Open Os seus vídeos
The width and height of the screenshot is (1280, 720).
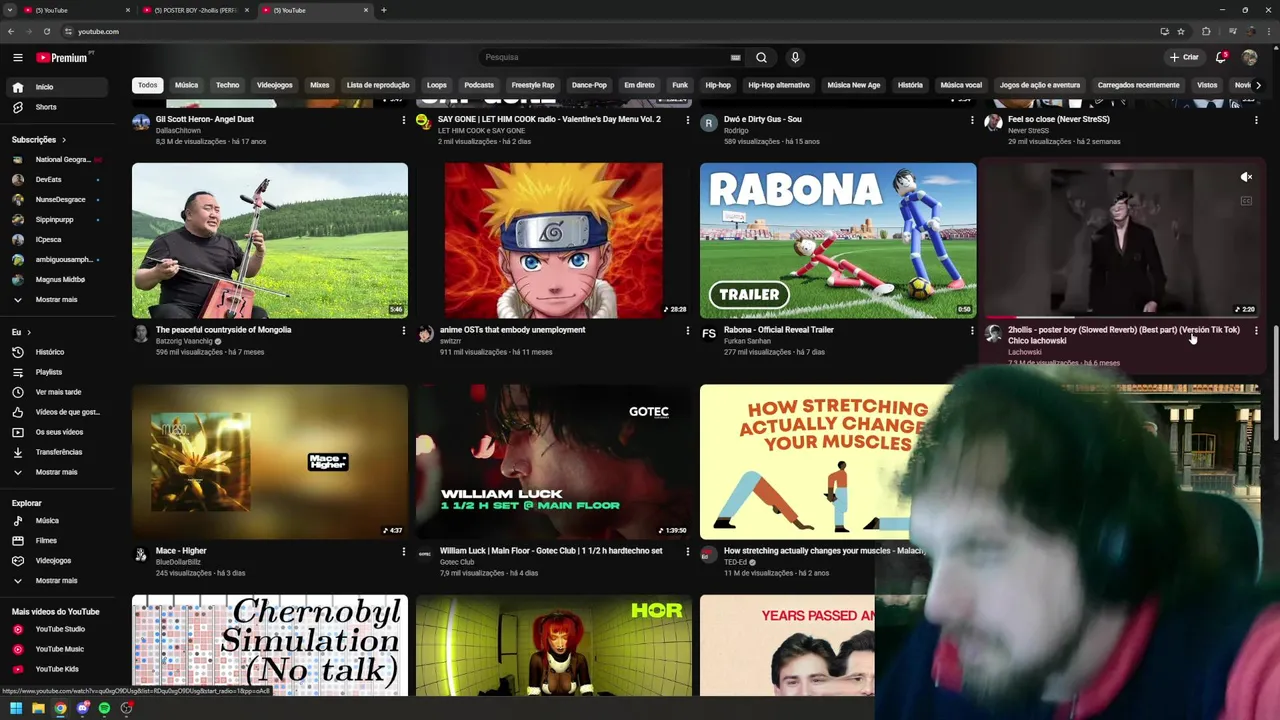(x=58, y=432)
